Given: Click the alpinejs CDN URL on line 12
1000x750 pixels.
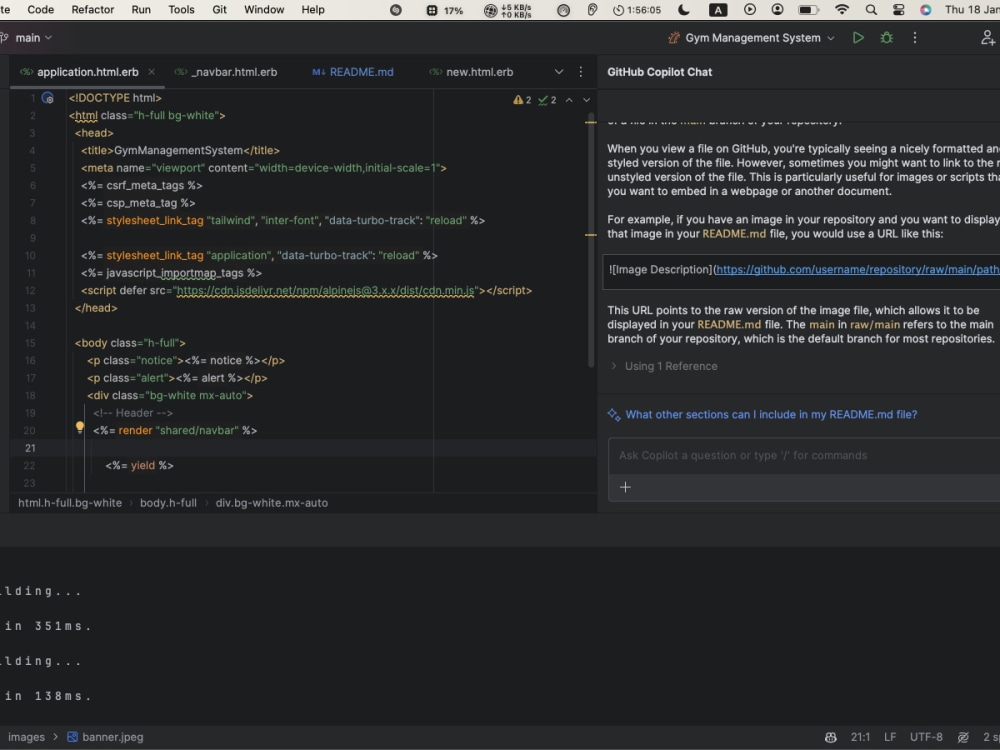Looking at the screenshot, I should tap(326, 291).
